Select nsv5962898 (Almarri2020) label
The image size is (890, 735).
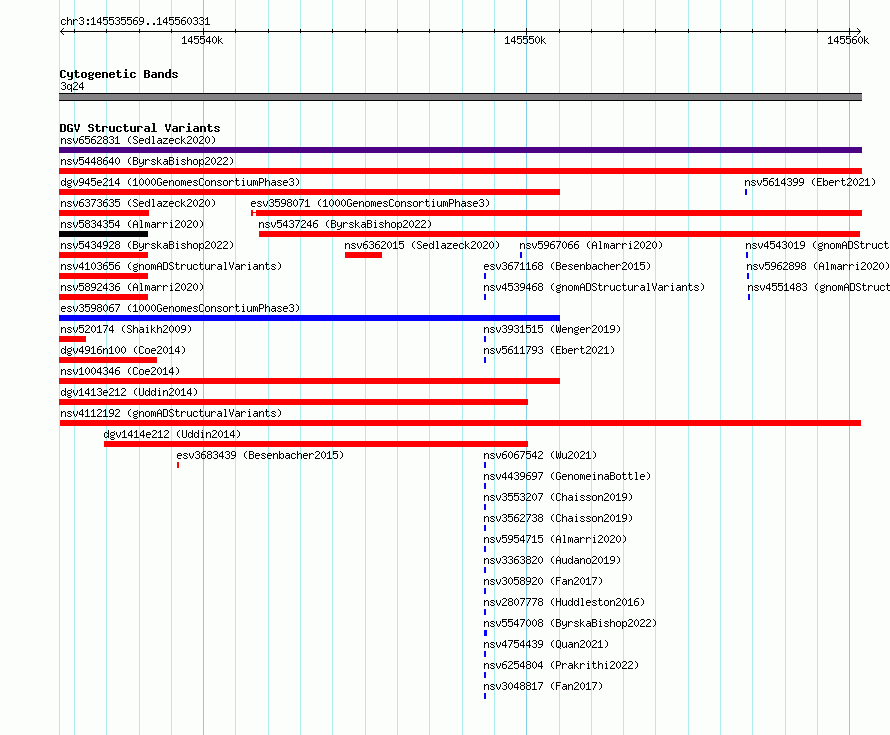[818, 266]
